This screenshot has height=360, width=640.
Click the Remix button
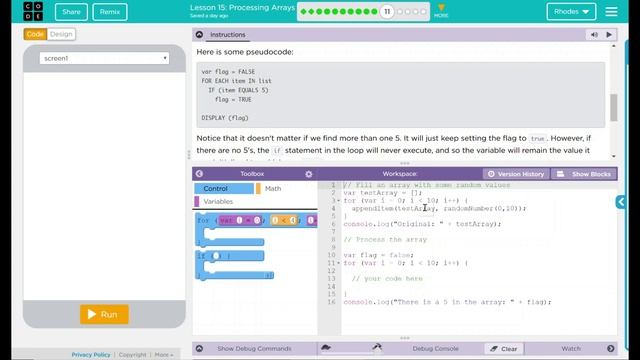(x=110, y=12)
